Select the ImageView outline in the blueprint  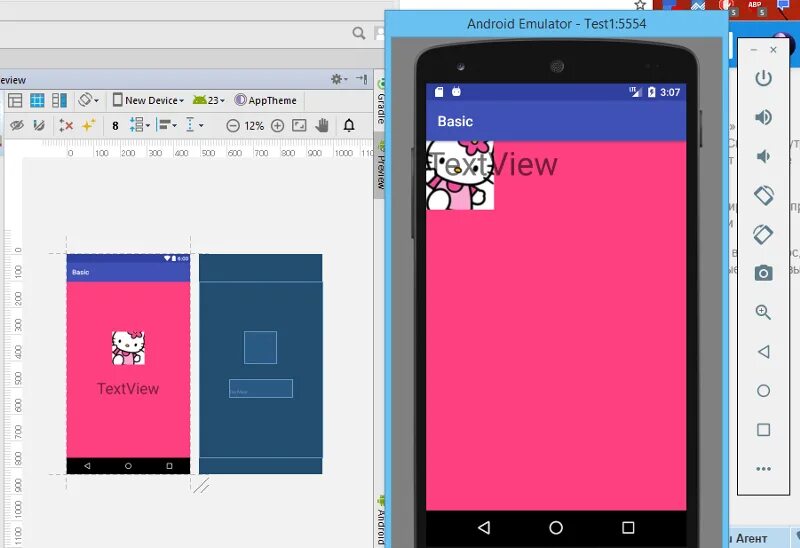click(x=260, y=347)
